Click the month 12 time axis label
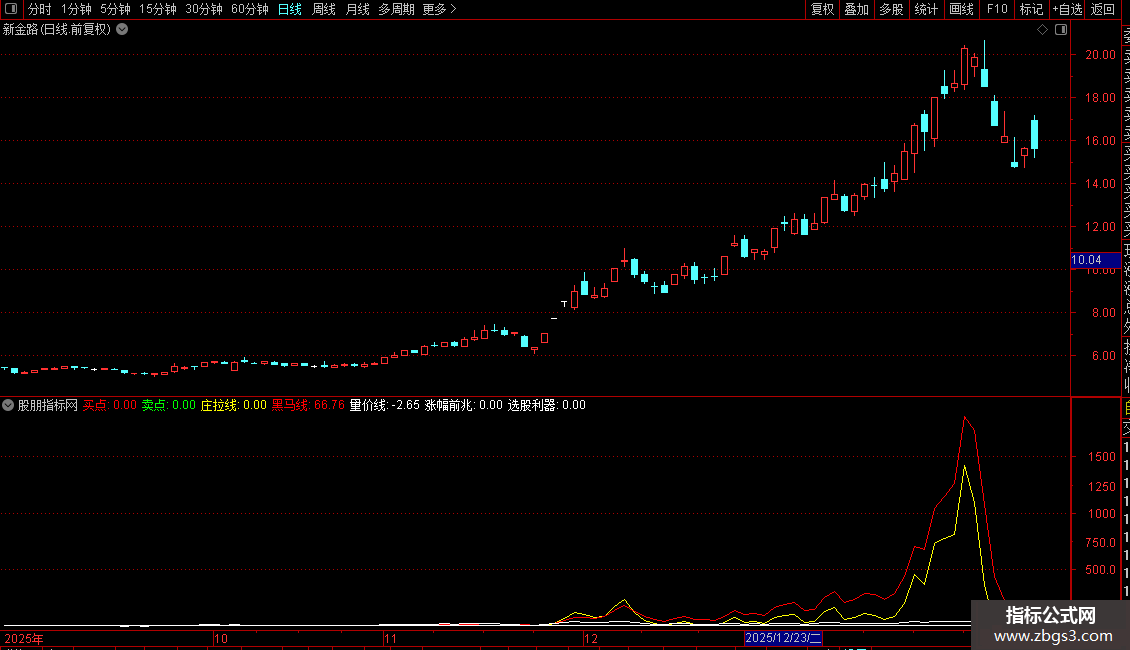Image resolution: width=1130 pixels, height=650 pixels. click(591, 638)
